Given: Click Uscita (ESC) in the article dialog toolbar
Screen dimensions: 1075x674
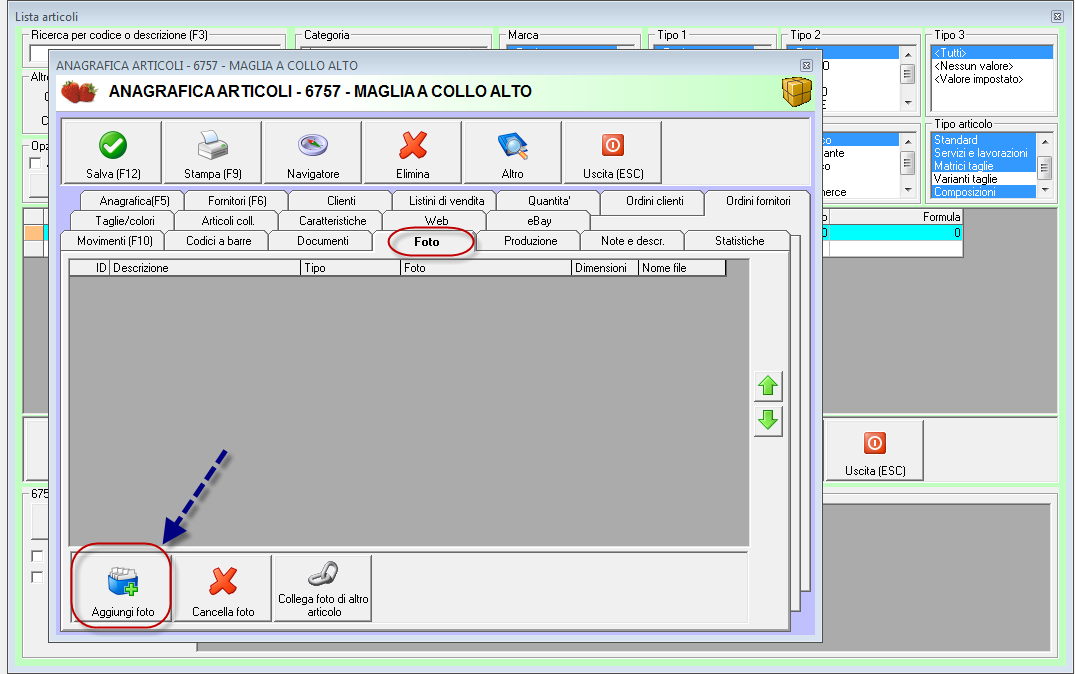Looking at the screenshot, I should point(613,153).
